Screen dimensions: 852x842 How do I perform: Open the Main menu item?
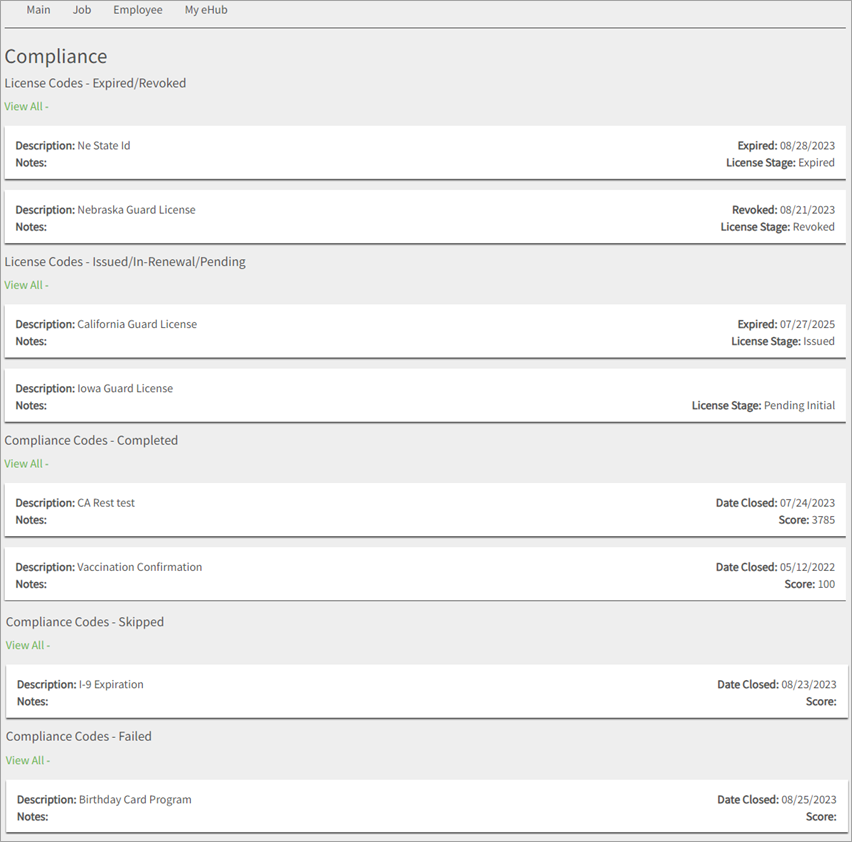coord(38,9)
